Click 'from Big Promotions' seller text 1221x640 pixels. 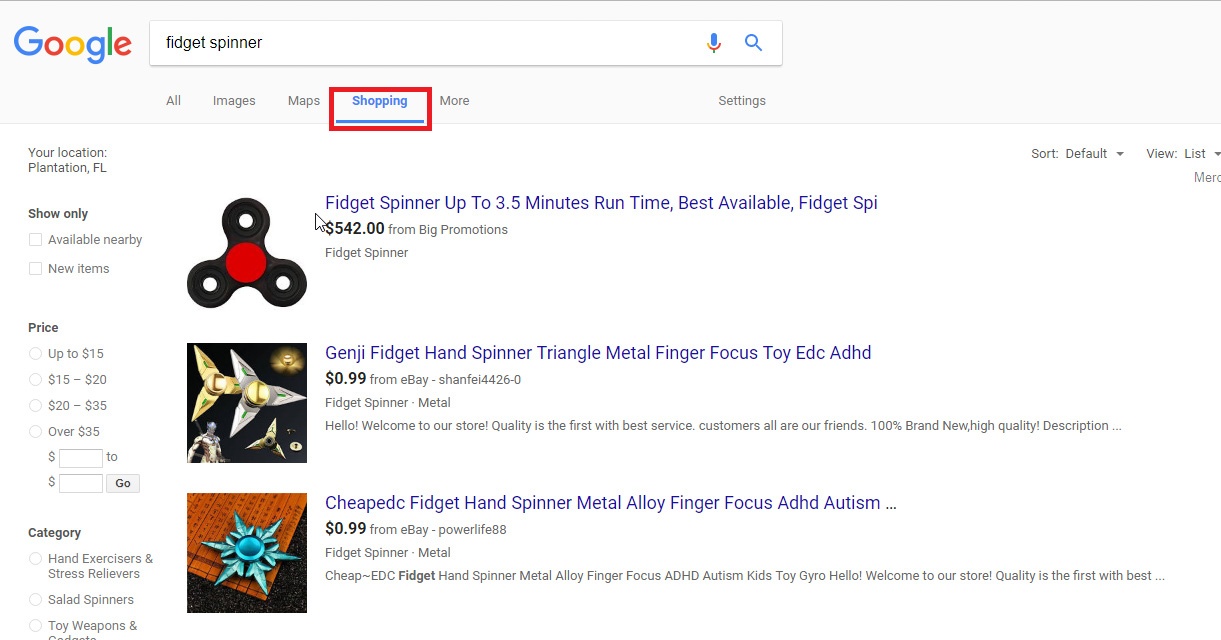pyautogui.click(x=448, y=230)
